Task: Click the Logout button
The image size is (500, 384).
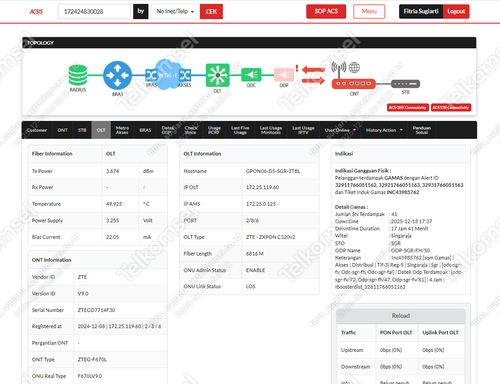Action: [456, 11]
